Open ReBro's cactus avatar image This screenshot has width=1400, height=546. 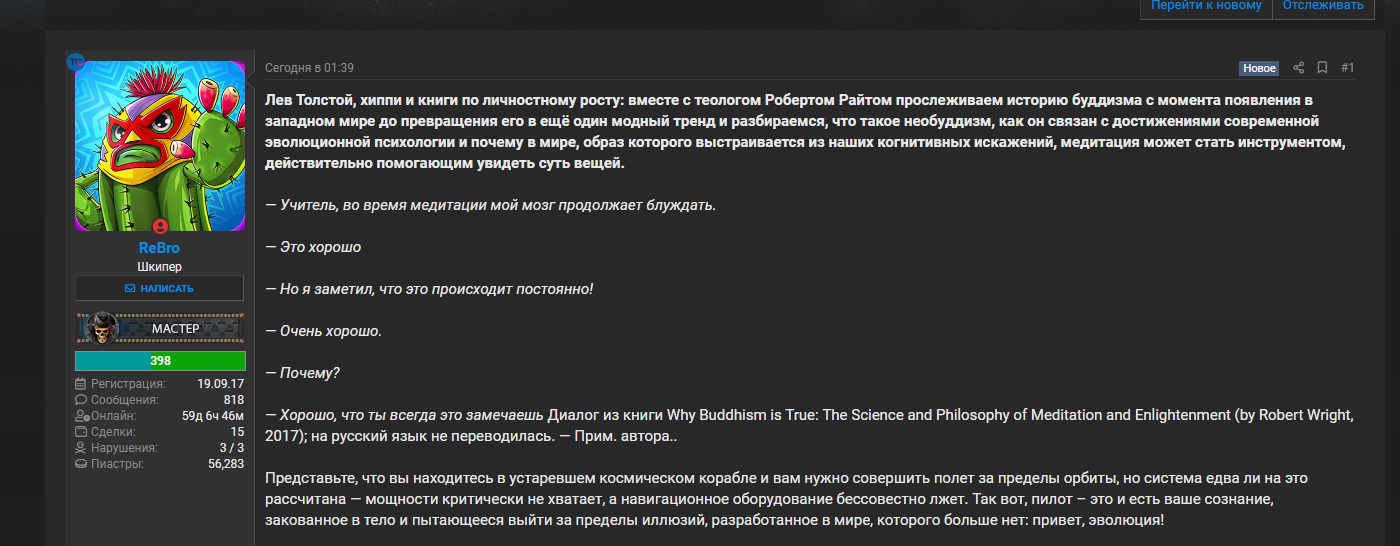(x=160, y=146)
